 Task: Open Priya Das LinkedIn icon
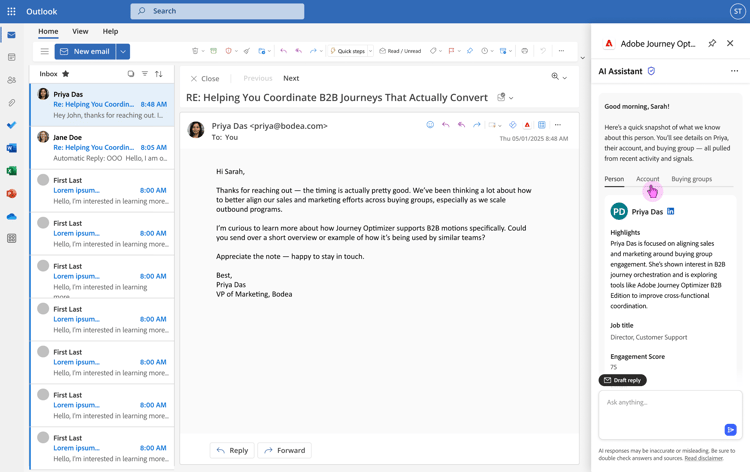671,211
